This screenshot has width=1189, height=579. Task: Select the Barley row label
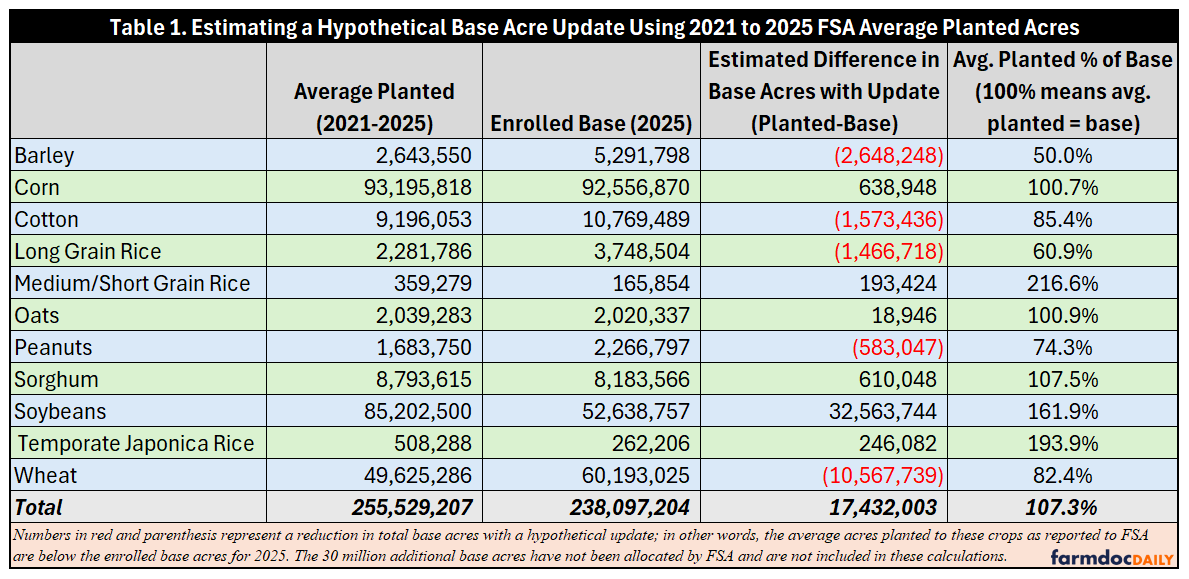point(44,155)
